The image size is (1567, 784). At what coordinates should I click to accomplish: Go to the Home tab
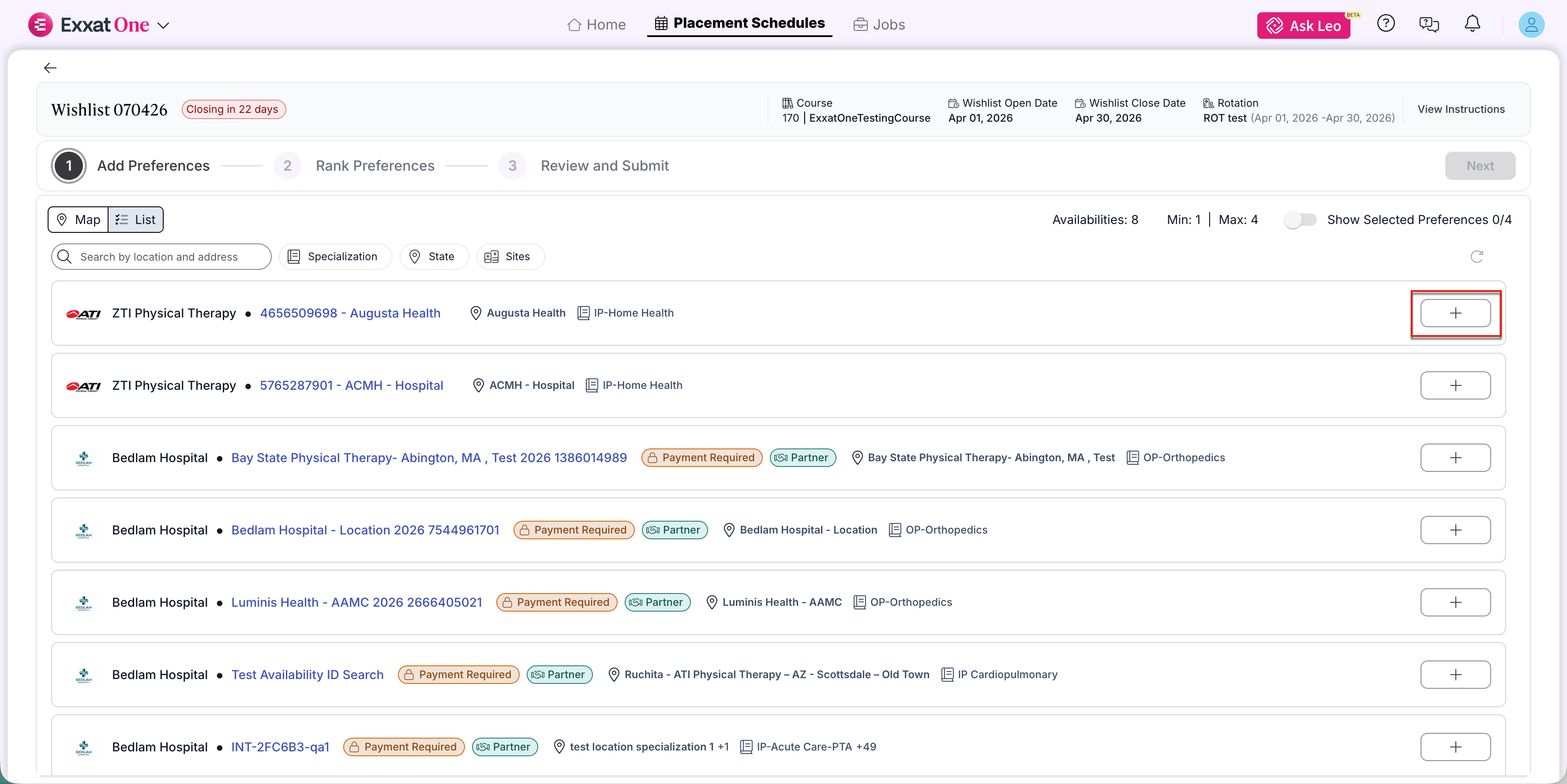point(596,25)
